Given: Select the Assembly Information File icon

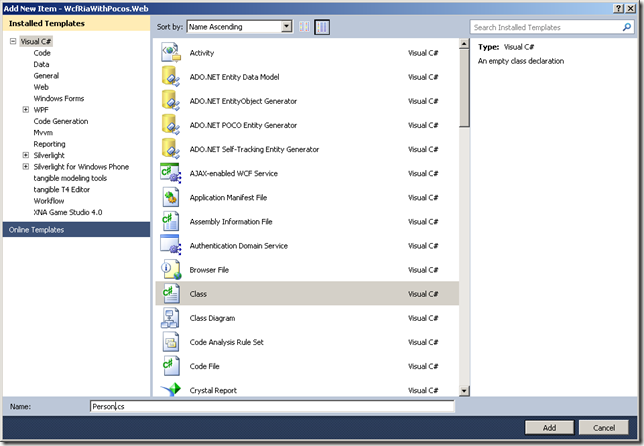Looking at the screenshot, I should (x=171, y=221).
